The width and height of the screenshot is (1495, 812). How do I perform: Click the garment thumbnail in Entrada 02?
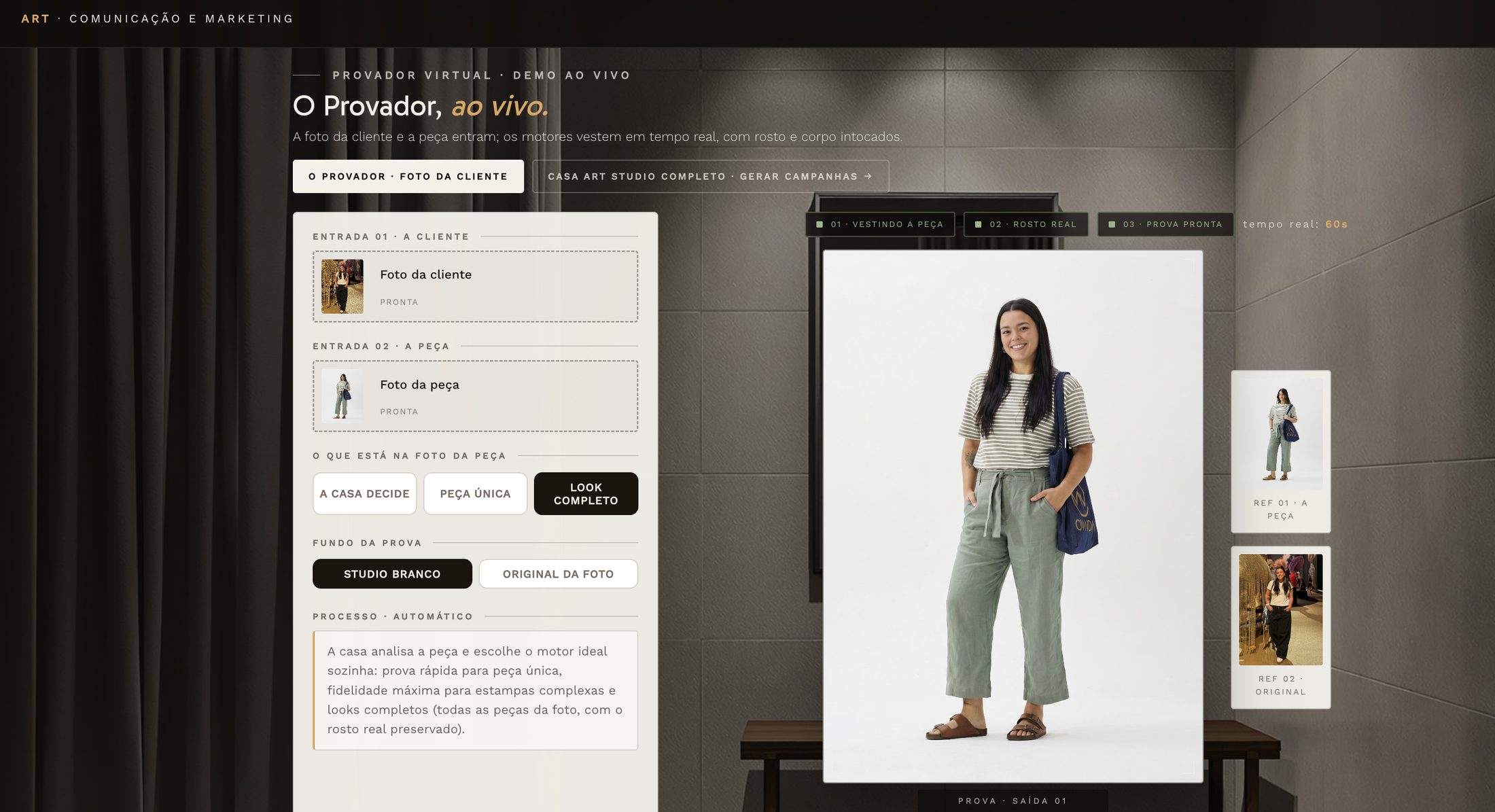342,396
